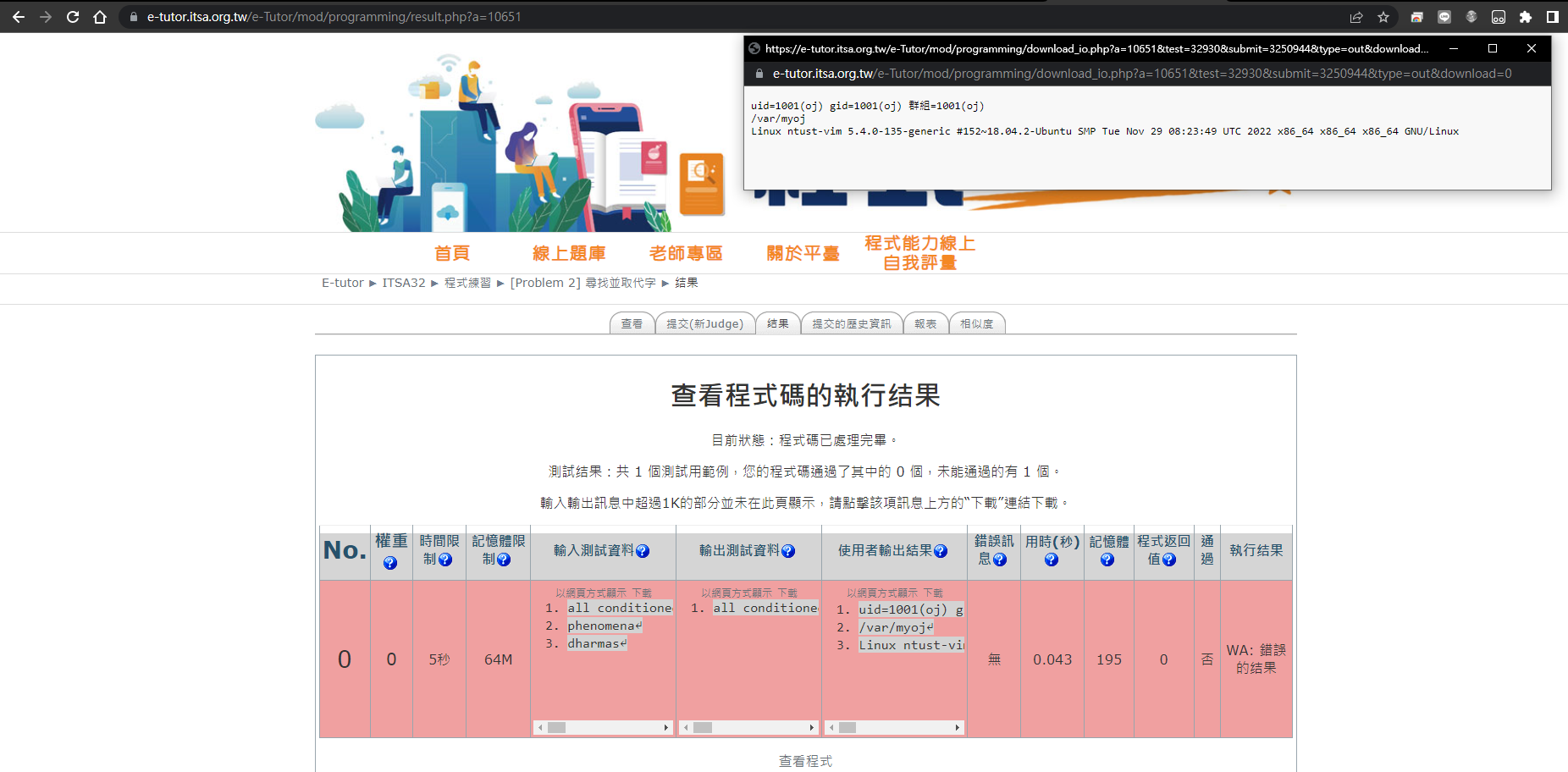Open 提交的歷史資訊 tab
This screenshot has height=772, width=1568.
852,323
